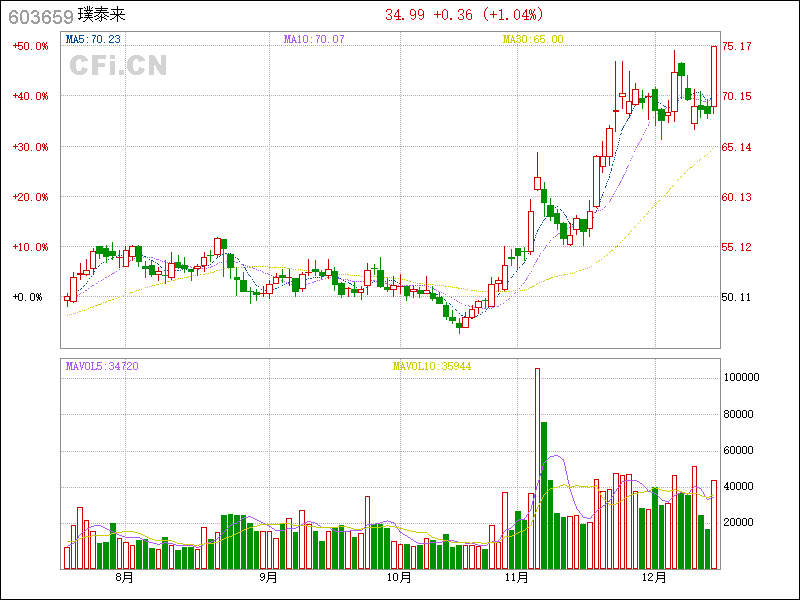Viewport: 800px width, 600px height.
Task: Click the +0.0% baseline axis label
Action: pos(28,297)
